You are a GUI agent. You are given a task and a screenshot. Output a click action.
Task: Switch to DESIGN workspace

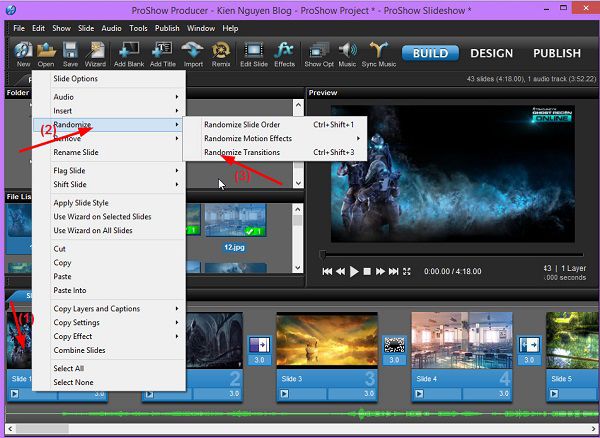(x=491, y=53)
